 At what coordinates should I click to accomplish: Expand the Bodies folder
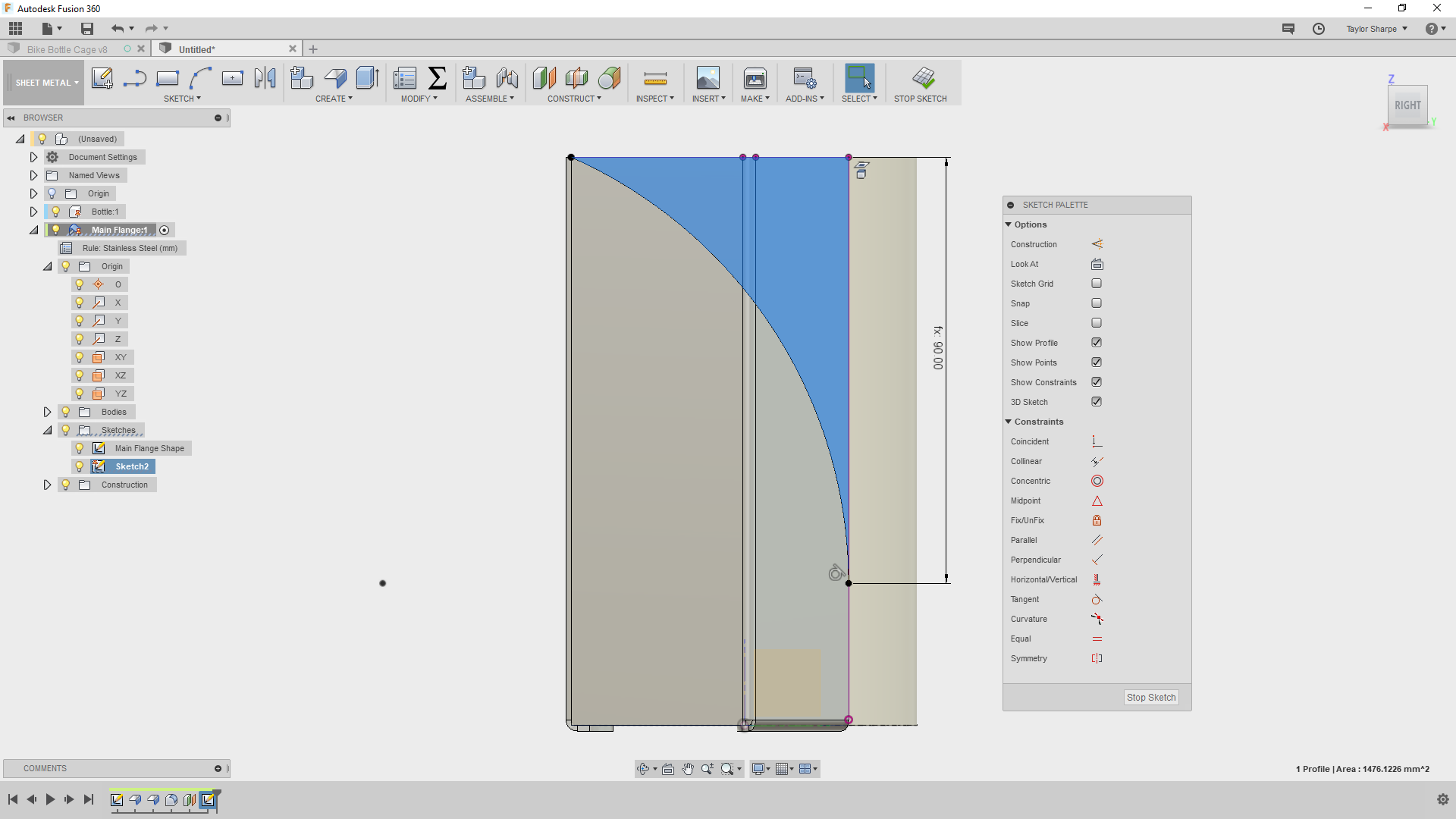pyautogui.click(x=47, y=412)
